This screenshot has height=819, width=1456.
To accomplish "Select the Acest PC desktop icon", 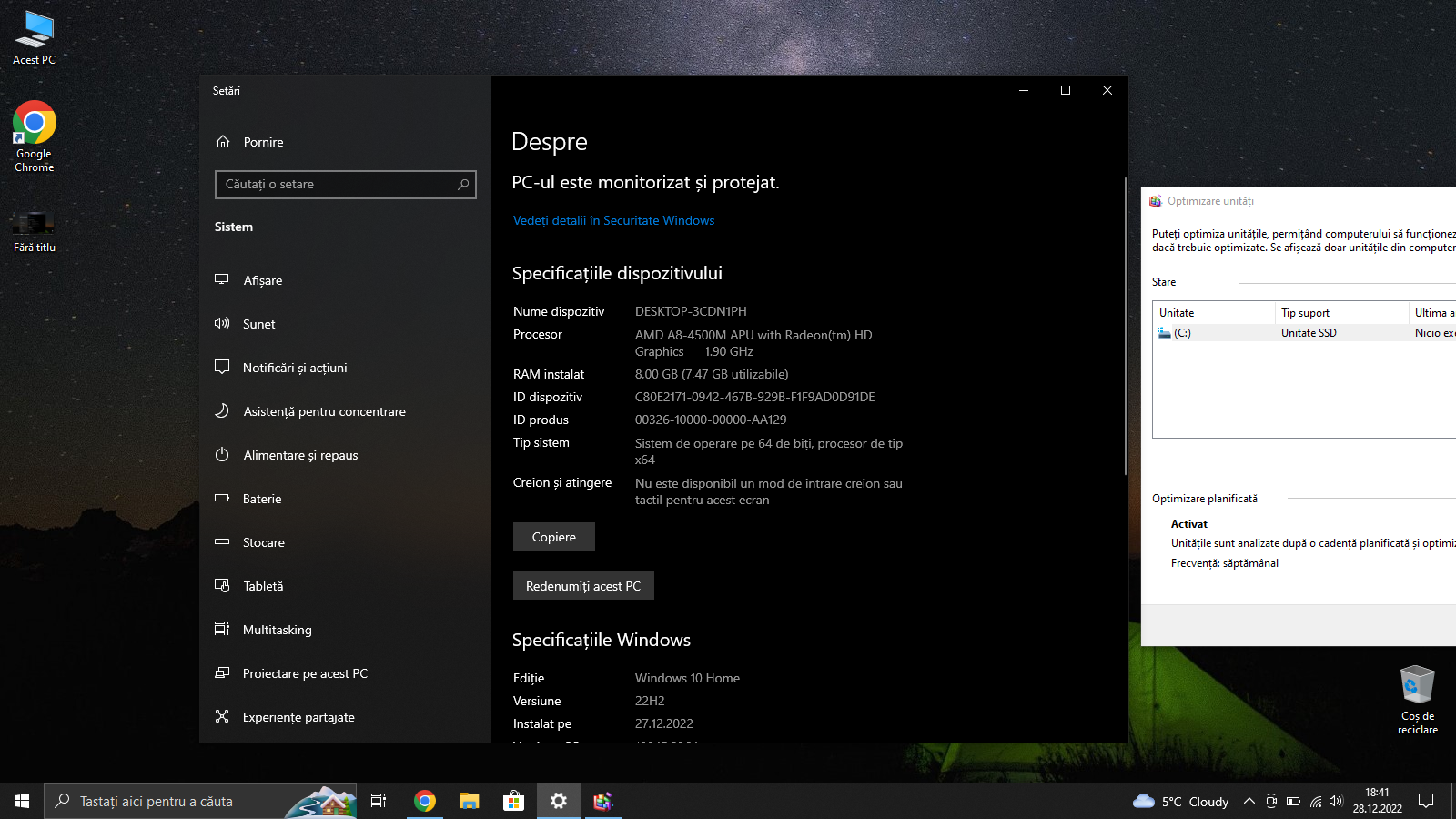I will pyautogui.click(x=35, y=38).
